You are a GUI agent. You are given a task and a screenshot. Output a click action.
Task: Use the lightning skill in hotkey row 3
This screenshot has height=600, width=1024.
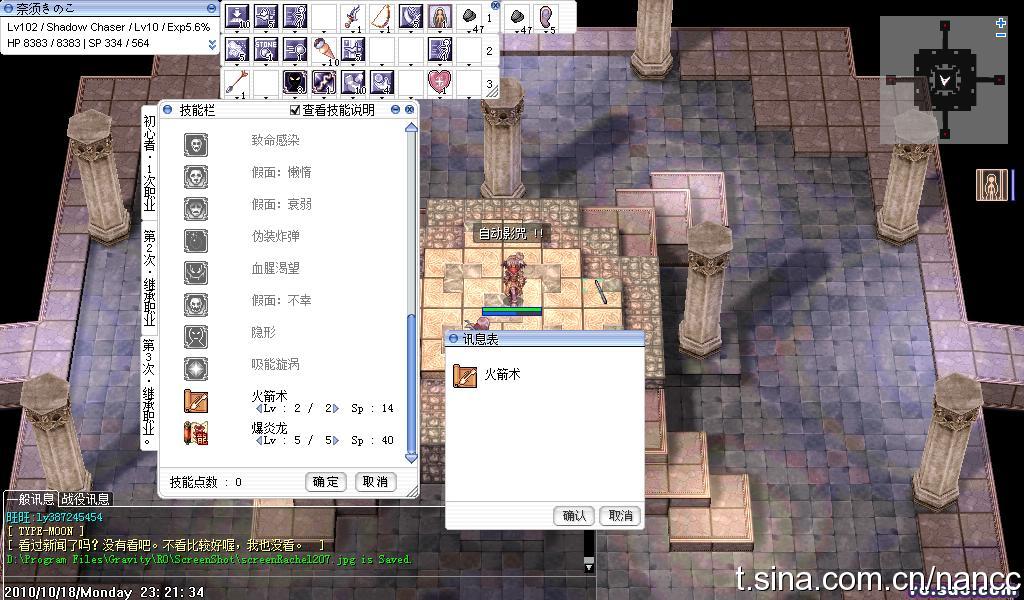tap(324, 84)
